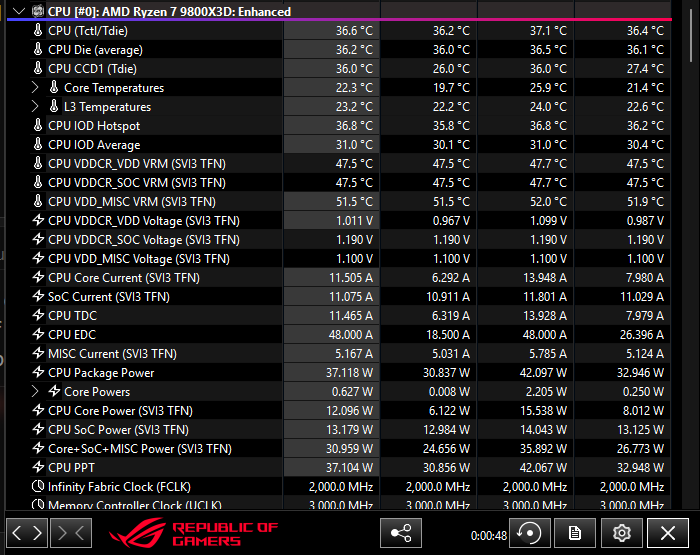Screen dimensions: 700x555
Task: Click lightning icon beside CPU EDC
Action: (x=38, y=334)
